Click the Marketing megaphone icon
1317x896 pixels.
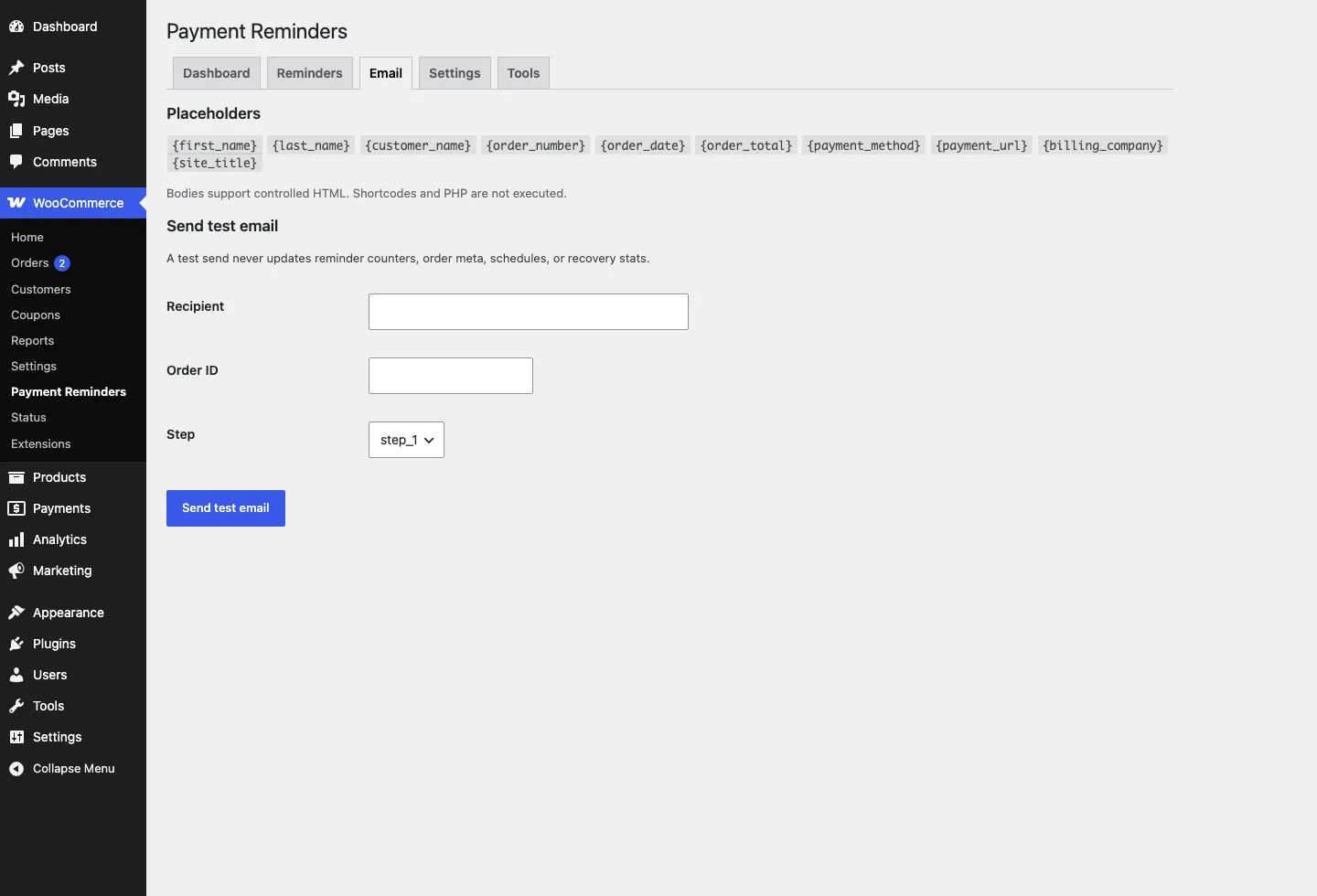pyautogui.click(x=16, y=571)
